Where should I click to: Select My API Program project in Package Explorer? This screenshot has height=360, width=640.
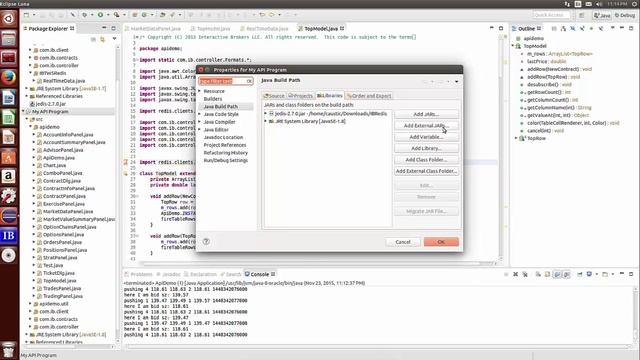[x=50, y=111]
